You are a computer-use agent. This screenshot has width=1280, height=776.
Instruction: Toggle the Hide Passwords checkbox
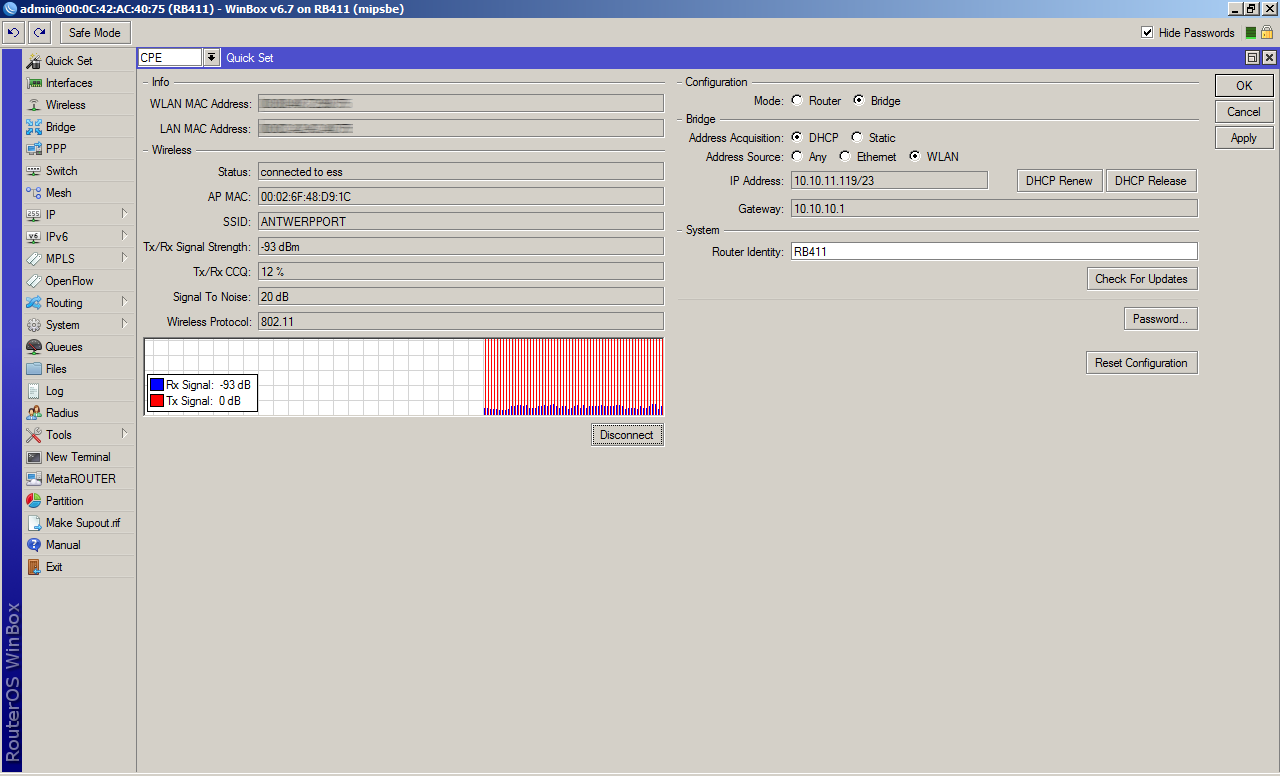(1147, 33)
